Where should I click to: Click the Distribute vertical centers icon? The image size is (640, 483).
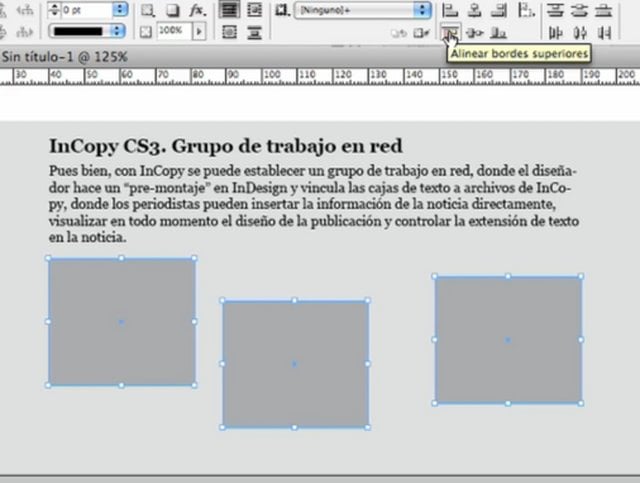579,10
